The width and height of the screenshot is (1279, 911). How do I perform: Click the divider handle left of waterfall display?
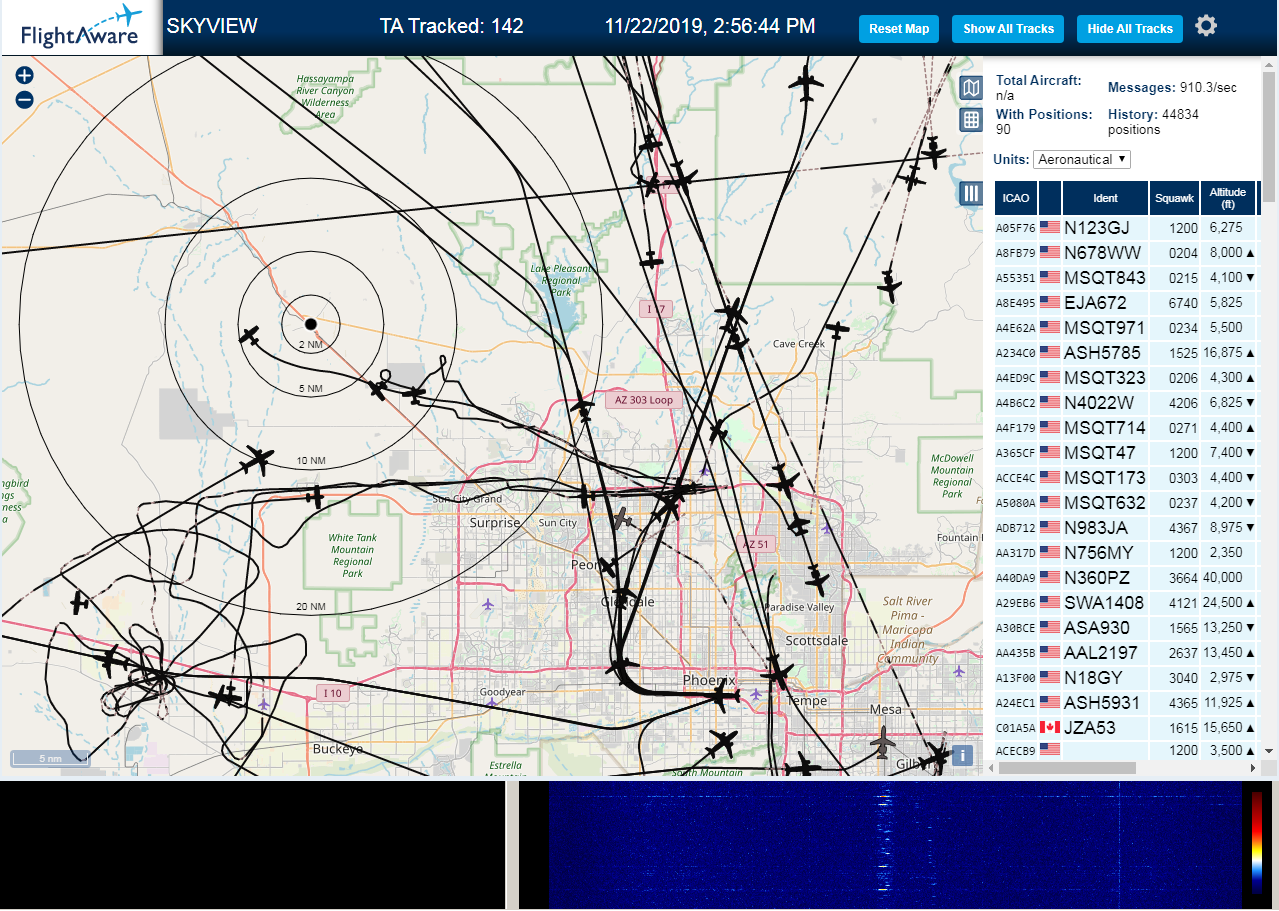(x=512, y=845)
